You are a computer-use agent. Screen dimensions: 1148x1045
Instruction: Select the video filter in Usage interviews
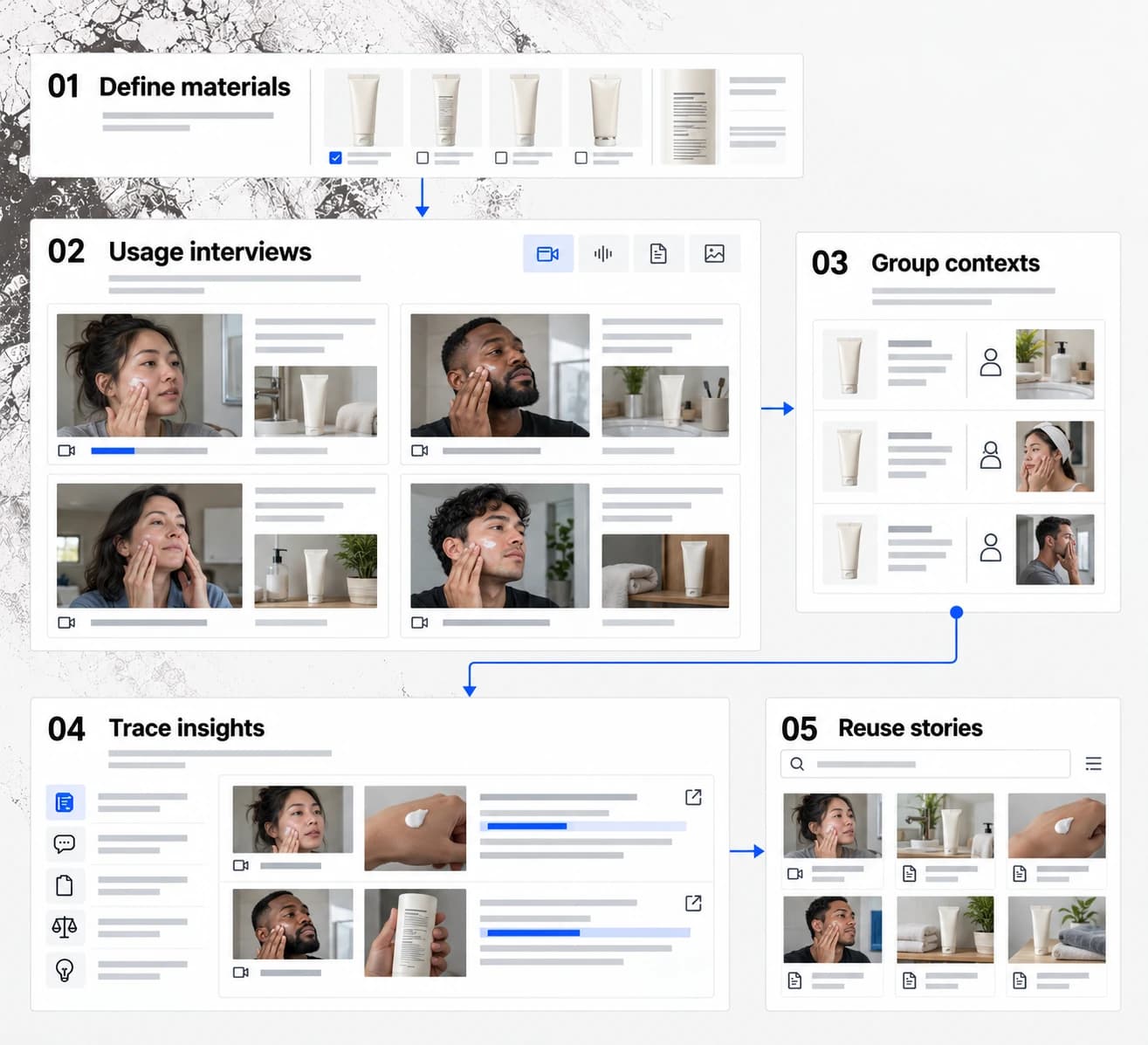click(548, 253)
